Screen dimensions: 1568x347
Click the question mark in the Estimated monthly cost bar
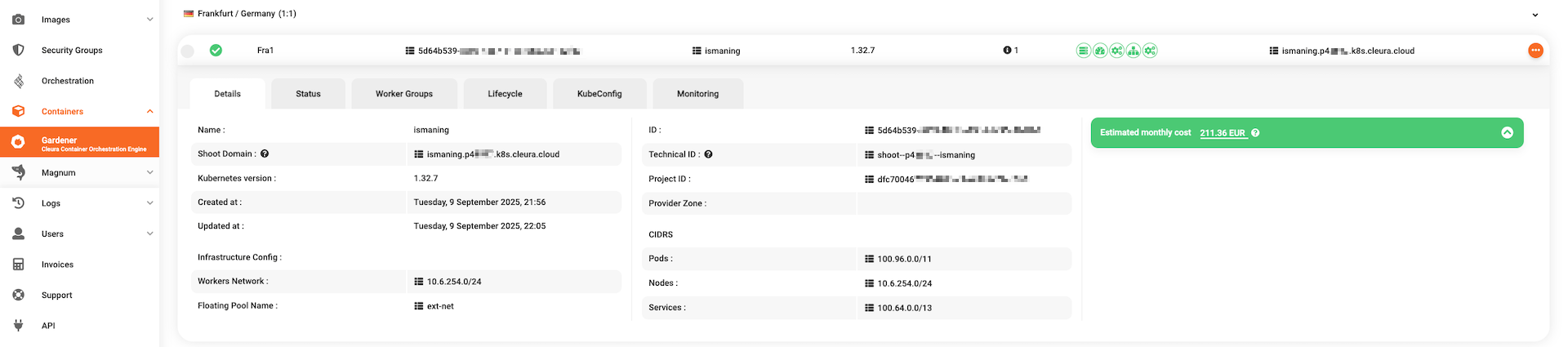[x=1255, y=133]
